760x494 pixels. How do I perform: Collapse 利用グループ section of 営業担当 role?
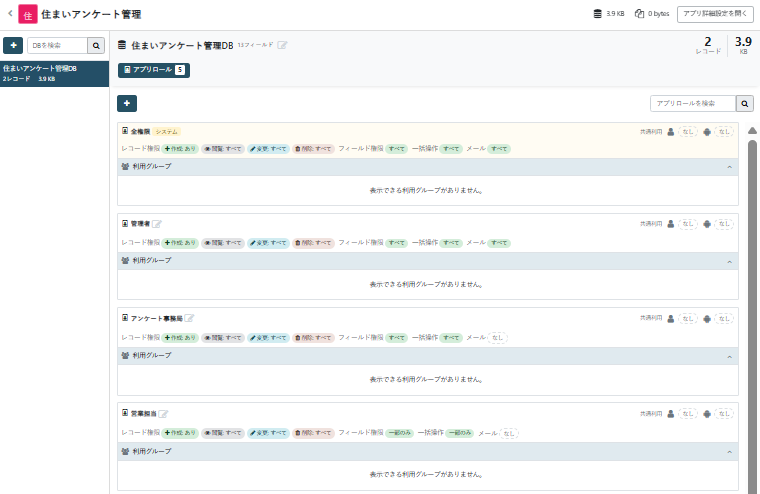click(x=729, y=452)
